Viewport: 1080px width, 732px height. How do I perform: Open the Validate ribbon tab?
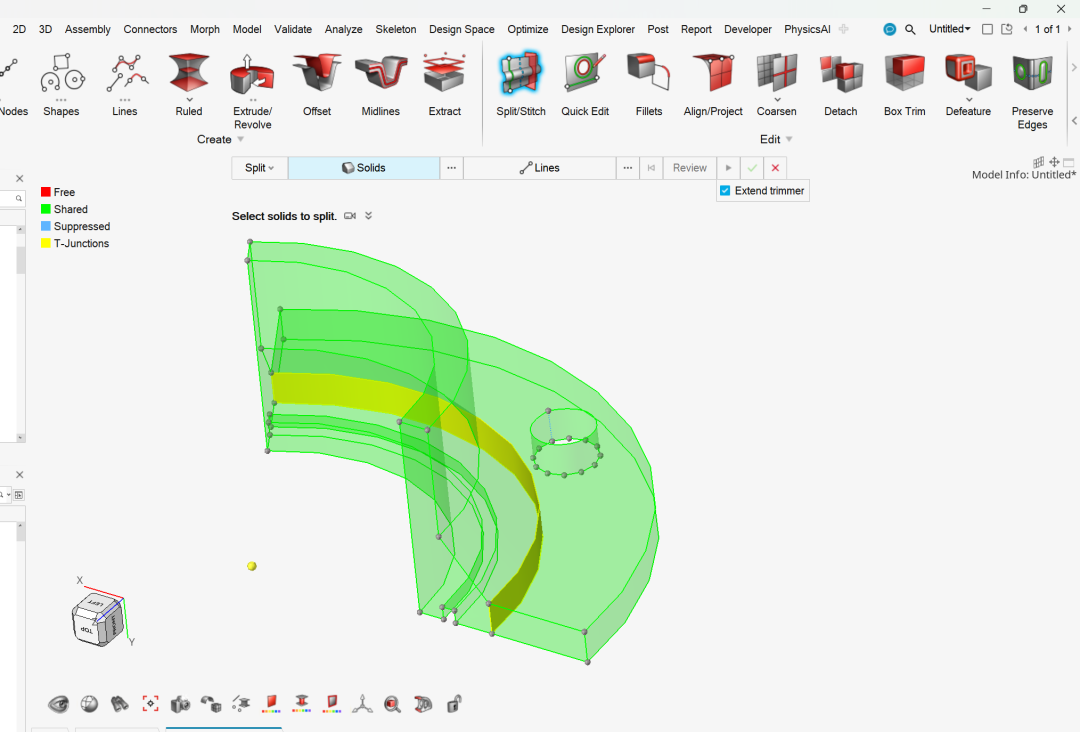(293, 30)
